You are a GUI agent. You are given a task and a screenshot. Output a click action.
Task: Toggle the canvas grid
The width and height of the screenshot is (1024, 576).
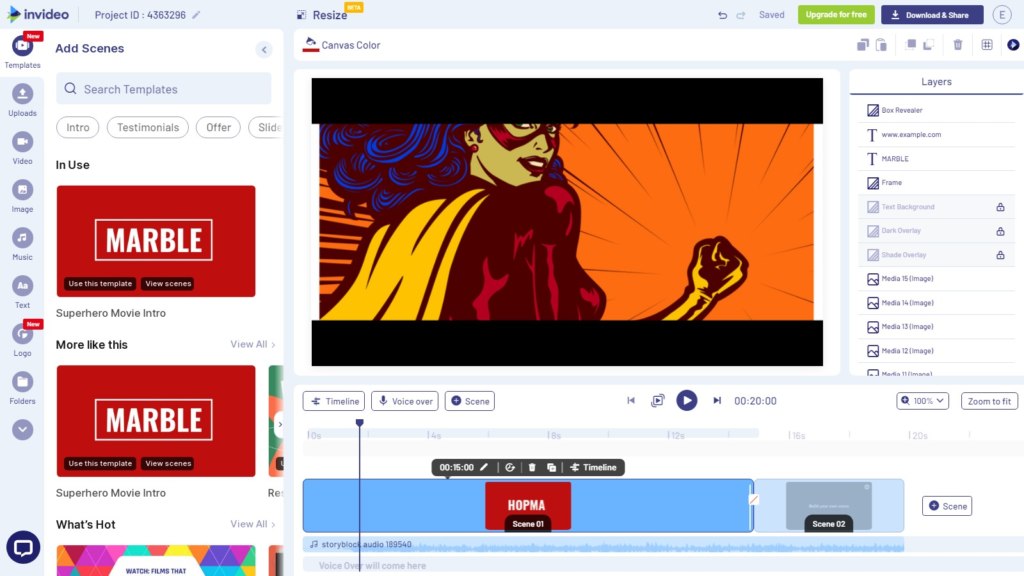pyautogui.click(x=987, y=44)
